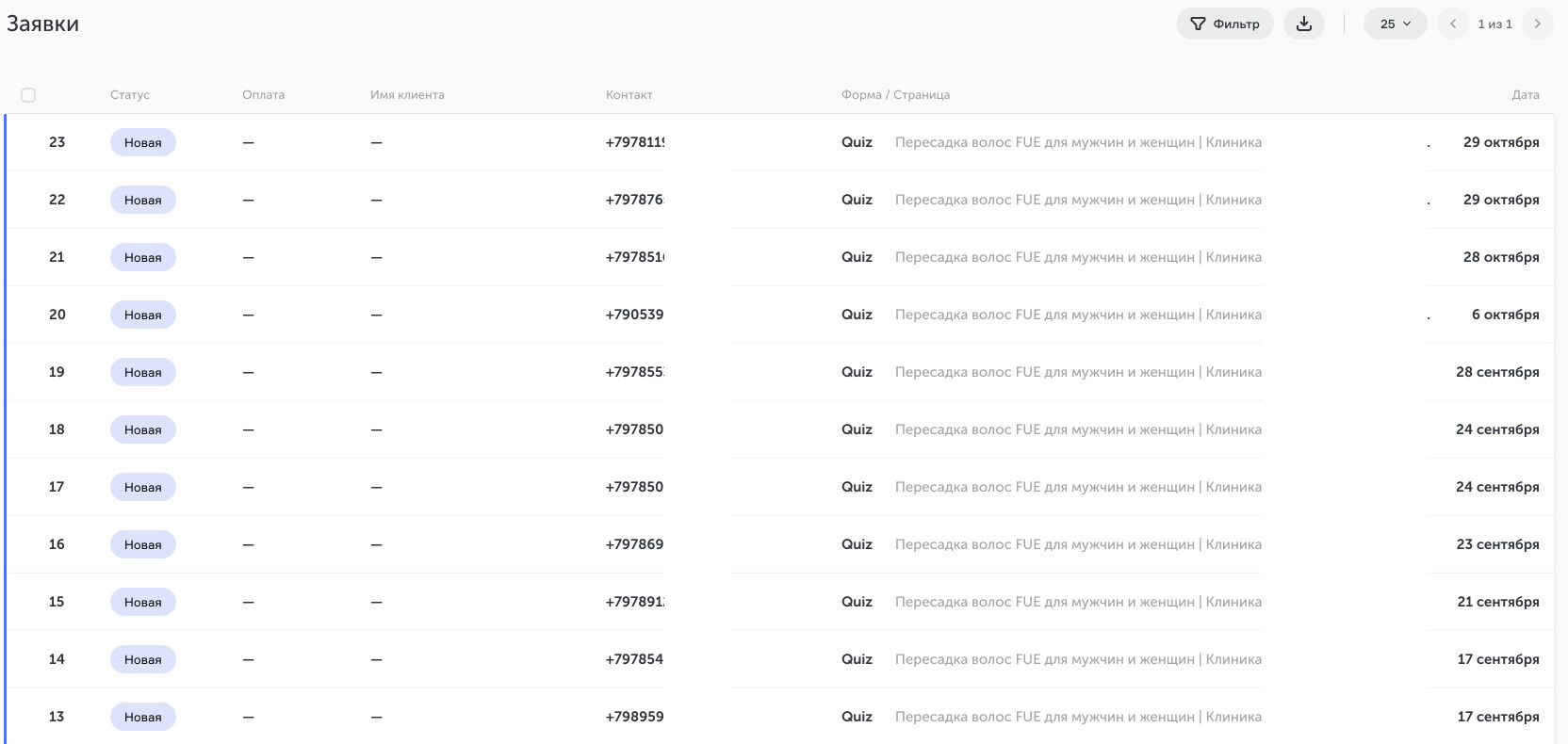1568x744 pixels.
Task: Click the Статус column header
Action: click(130, 95)
